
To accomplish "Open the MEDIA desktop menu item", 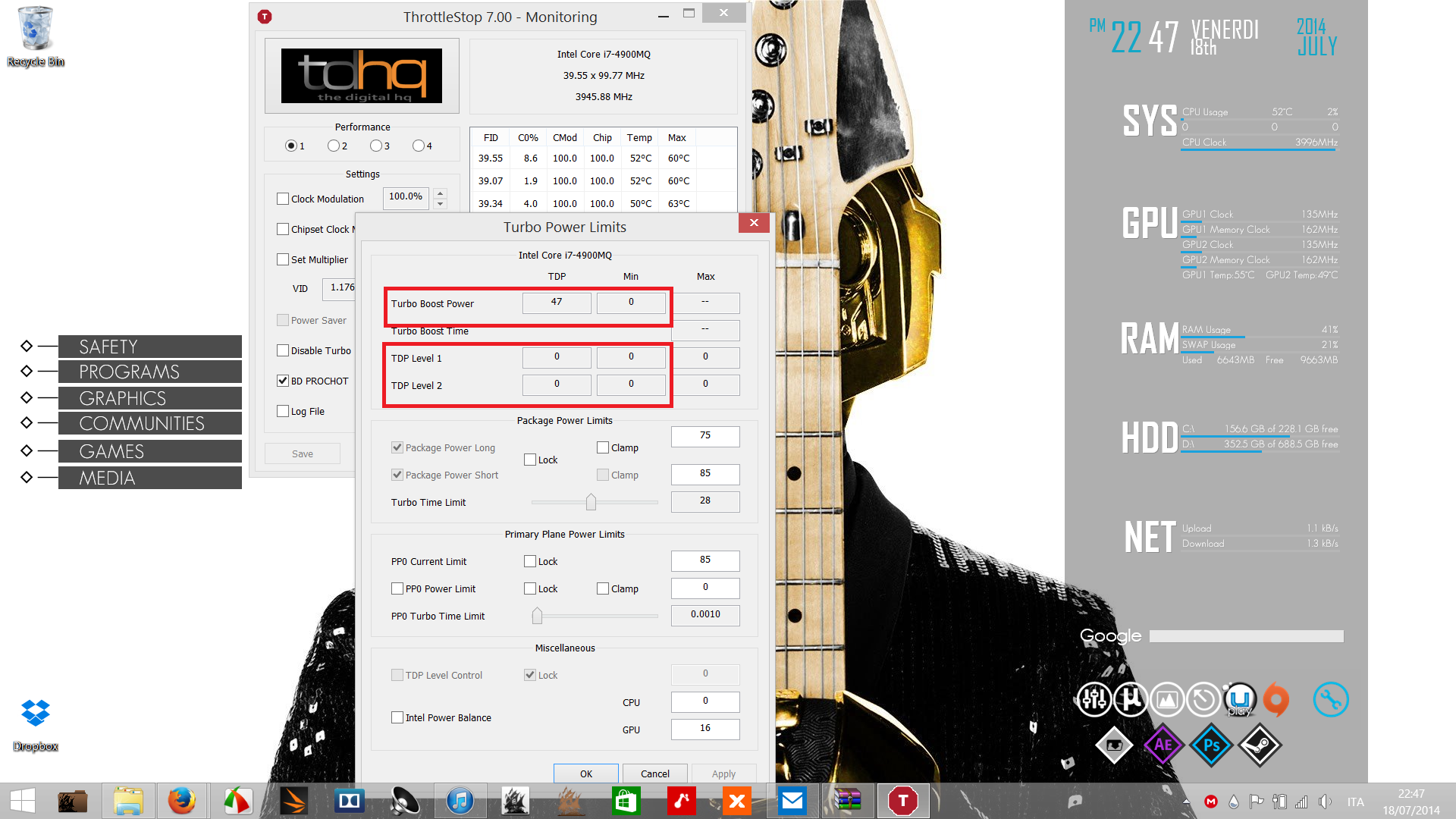I will click(x=149, y=478).
